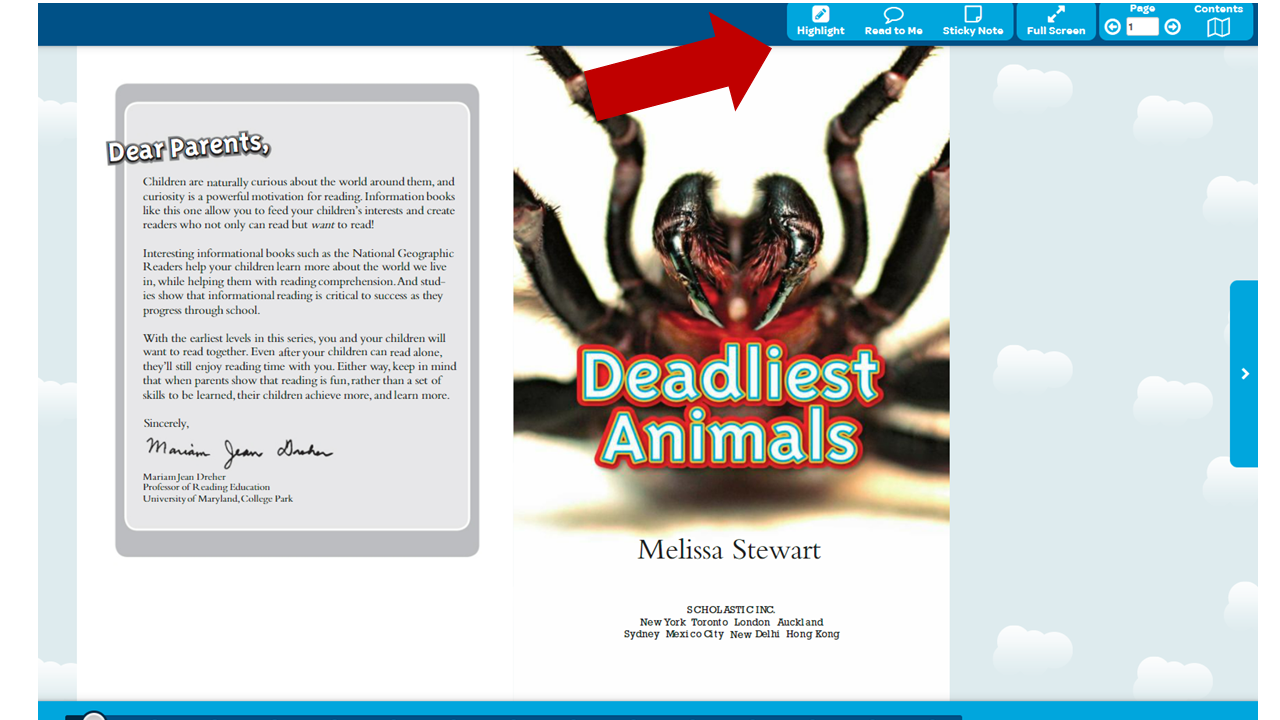
Task: Click the Deadliest Animals title cover
Action: click(x=731, y=408)
